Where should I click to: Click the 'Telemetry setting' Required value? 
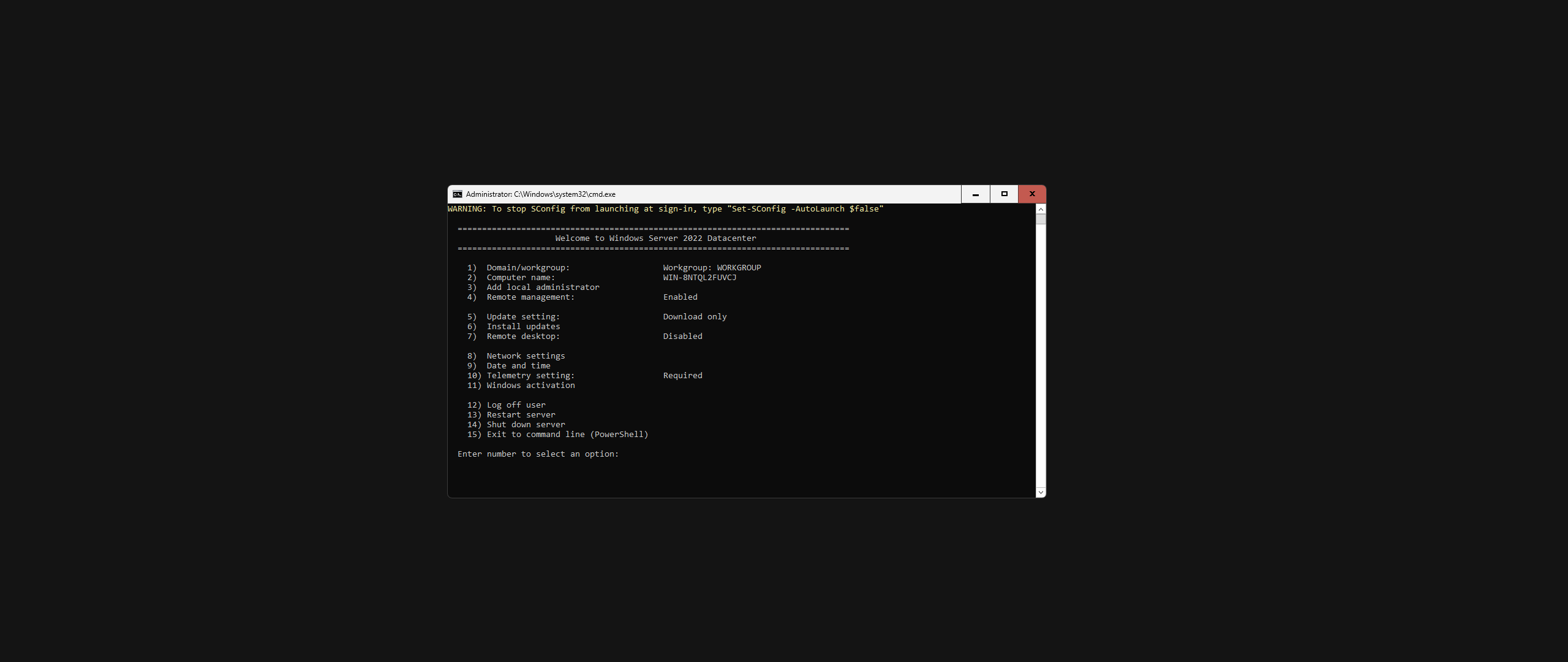point(682,376)
